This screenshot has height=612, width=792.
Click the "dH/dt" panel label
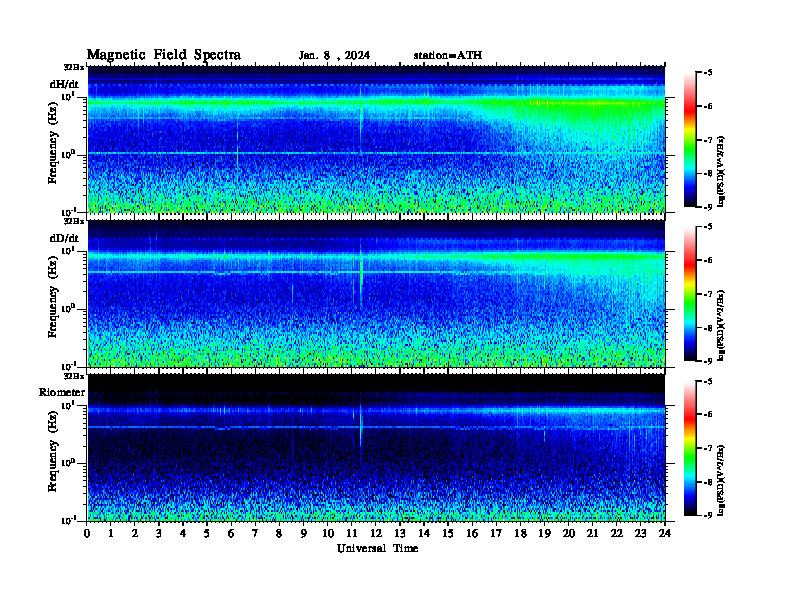[64, 84]
